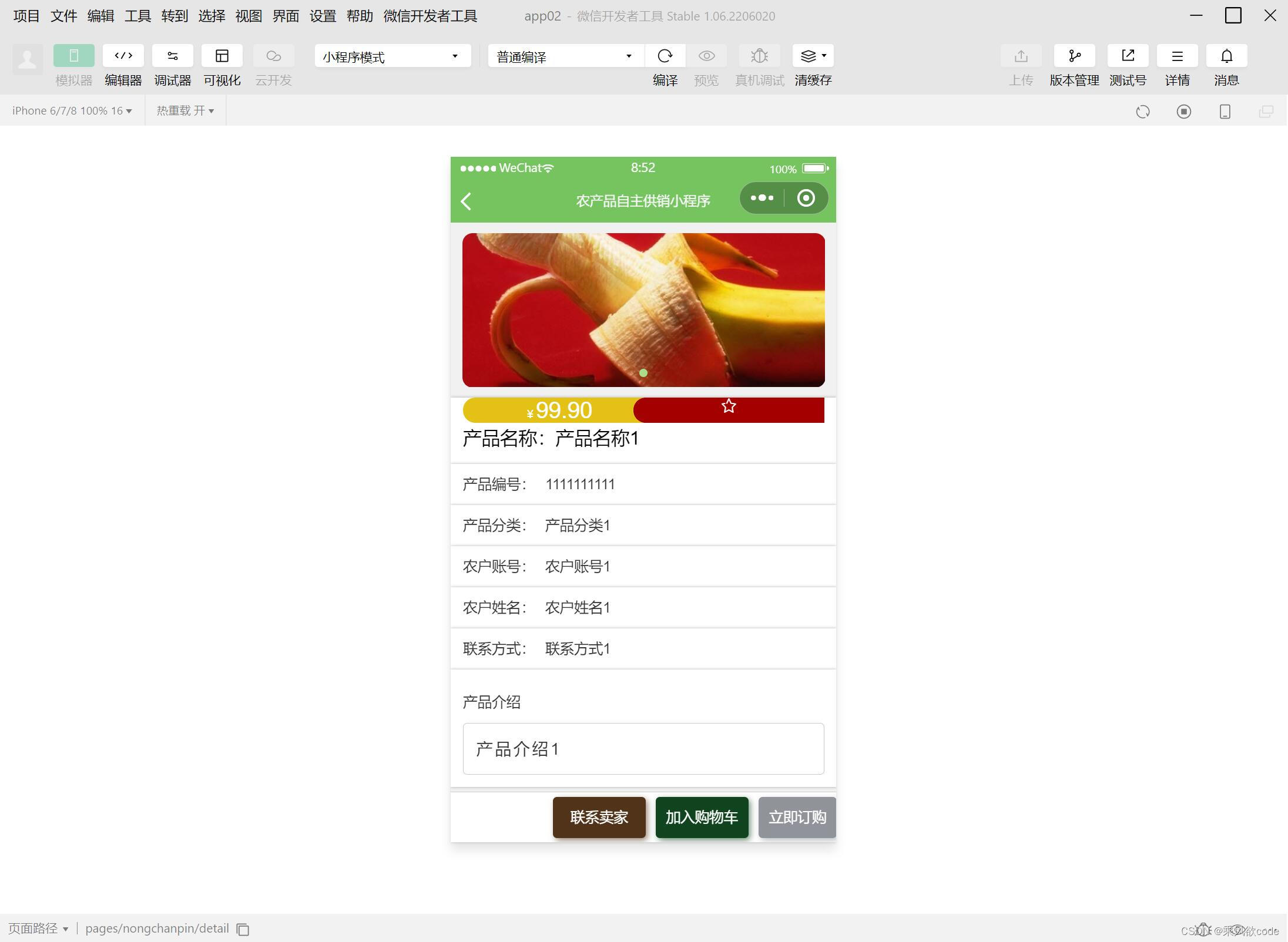Open the 小程序模式 mode dropdown
The width and height of the screenshot is (1288, 942).
tap(391, 56)
